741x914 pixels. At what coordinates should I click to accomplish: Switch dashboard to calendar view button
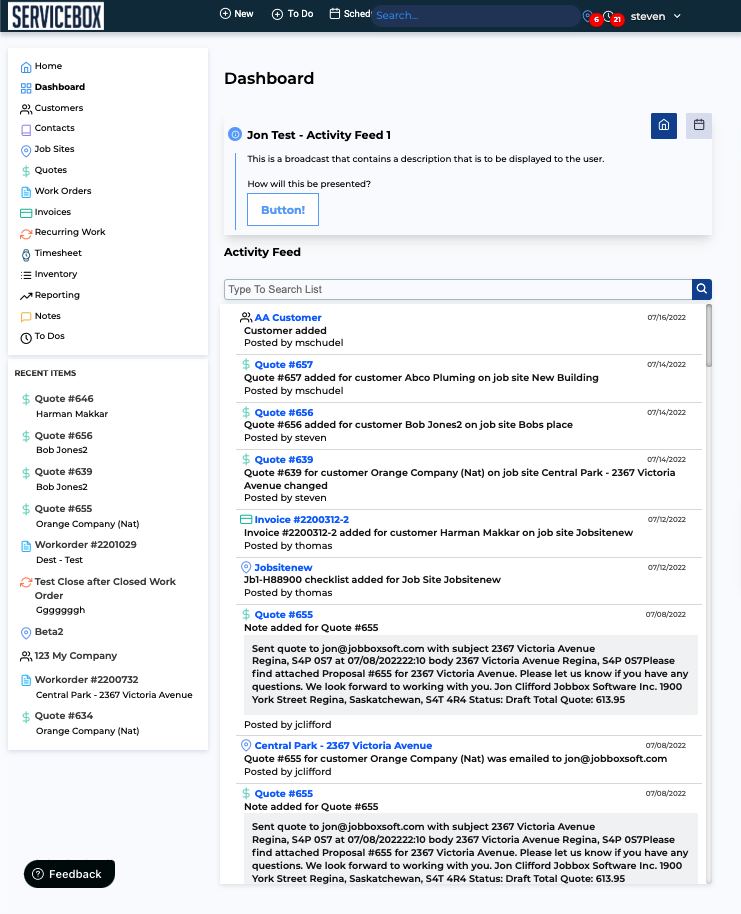698,126
